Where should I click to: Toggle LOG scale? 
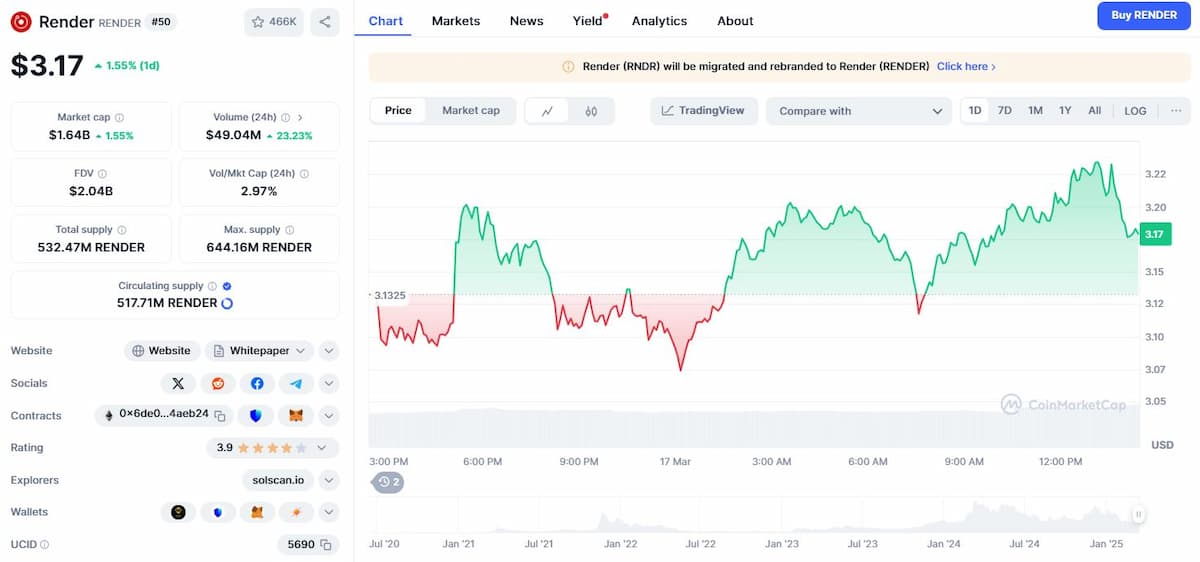pyautogui.click(x=1135, y=111)
